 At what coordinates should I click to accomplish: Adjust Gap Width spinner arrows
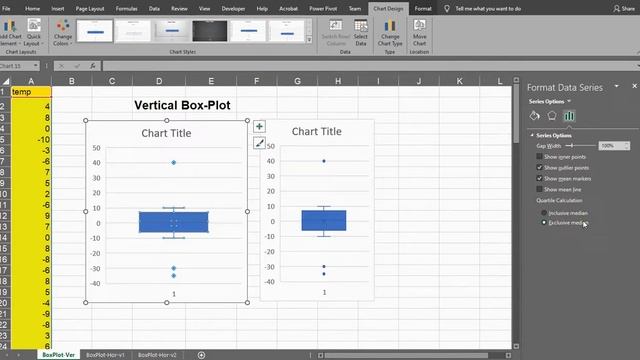tap(627, 146)
